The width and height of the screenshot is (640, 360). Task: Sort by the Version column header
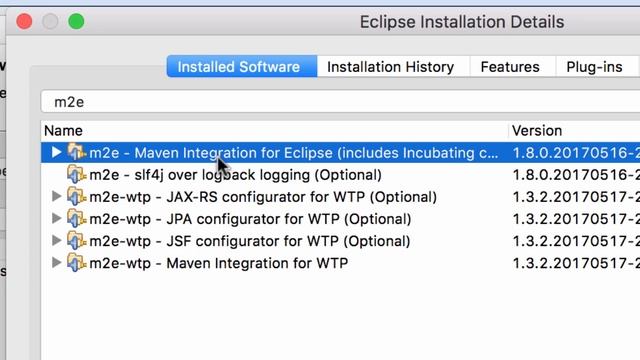pos(574,131)
